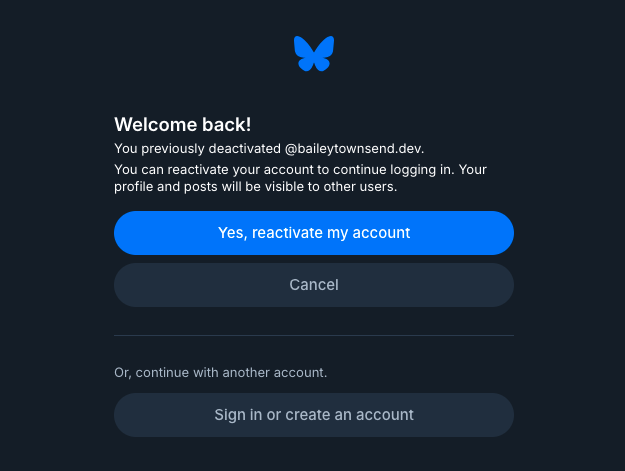Click the Welcome back! heading
The height and width of the screenshot is (471, 625).
pyautogui.click(x=182, y=125)
